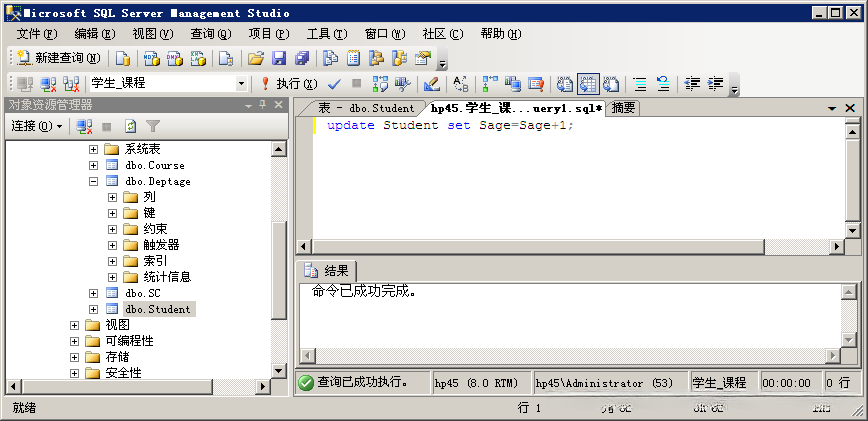The height and width of the screenshot is (421, 868).
Task: Click the Database Engine Query icon
Action: [122, 58]
